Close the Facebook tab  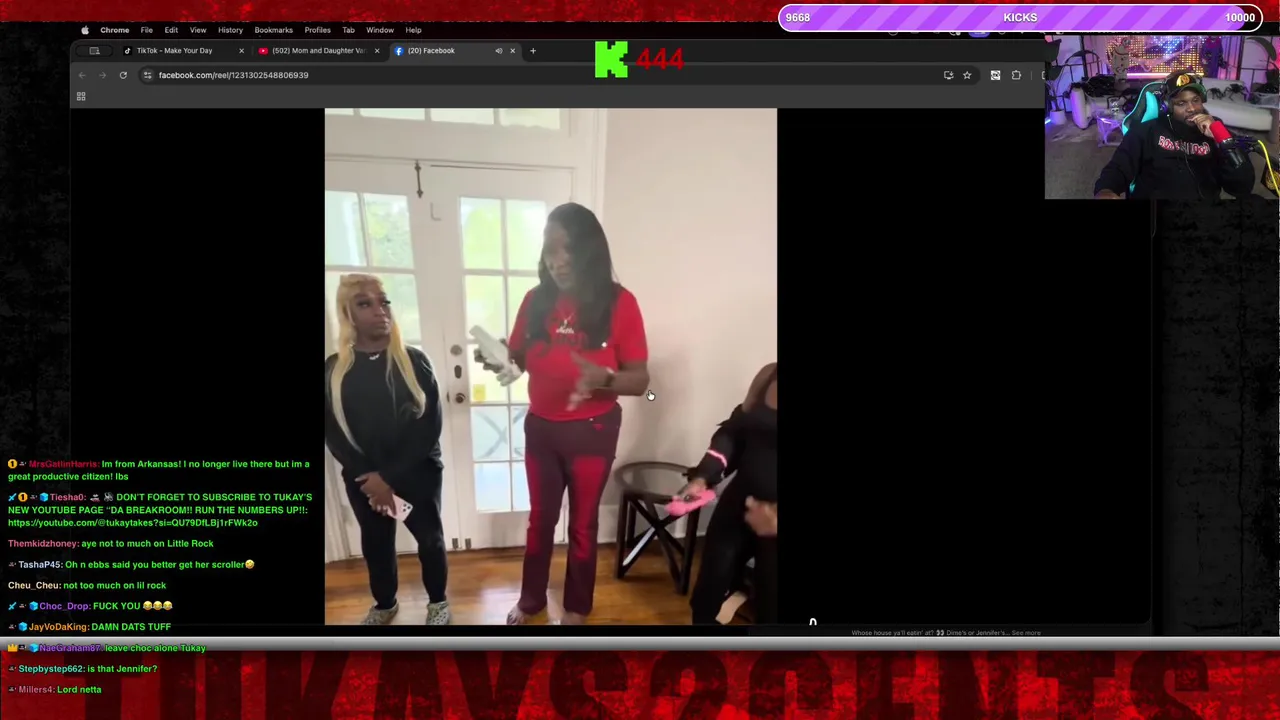point(513,51)
